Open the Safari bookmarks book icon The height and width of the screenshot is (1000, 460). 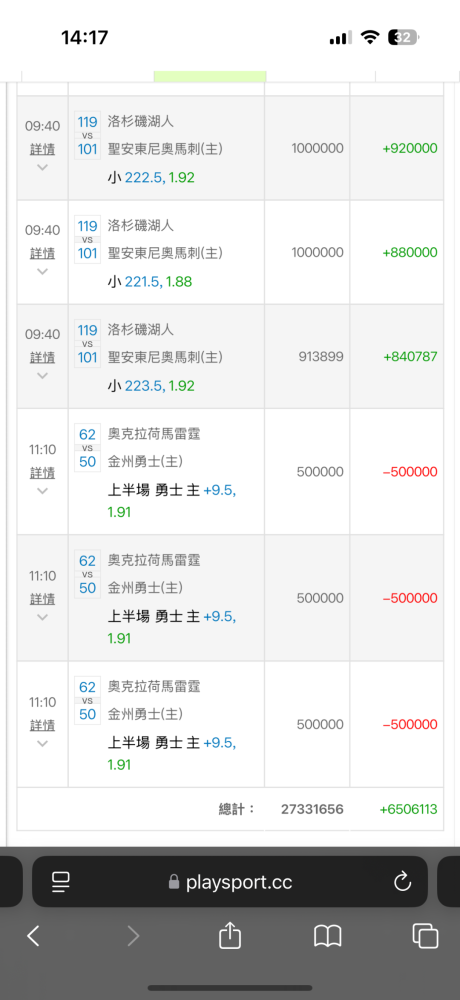328,936
